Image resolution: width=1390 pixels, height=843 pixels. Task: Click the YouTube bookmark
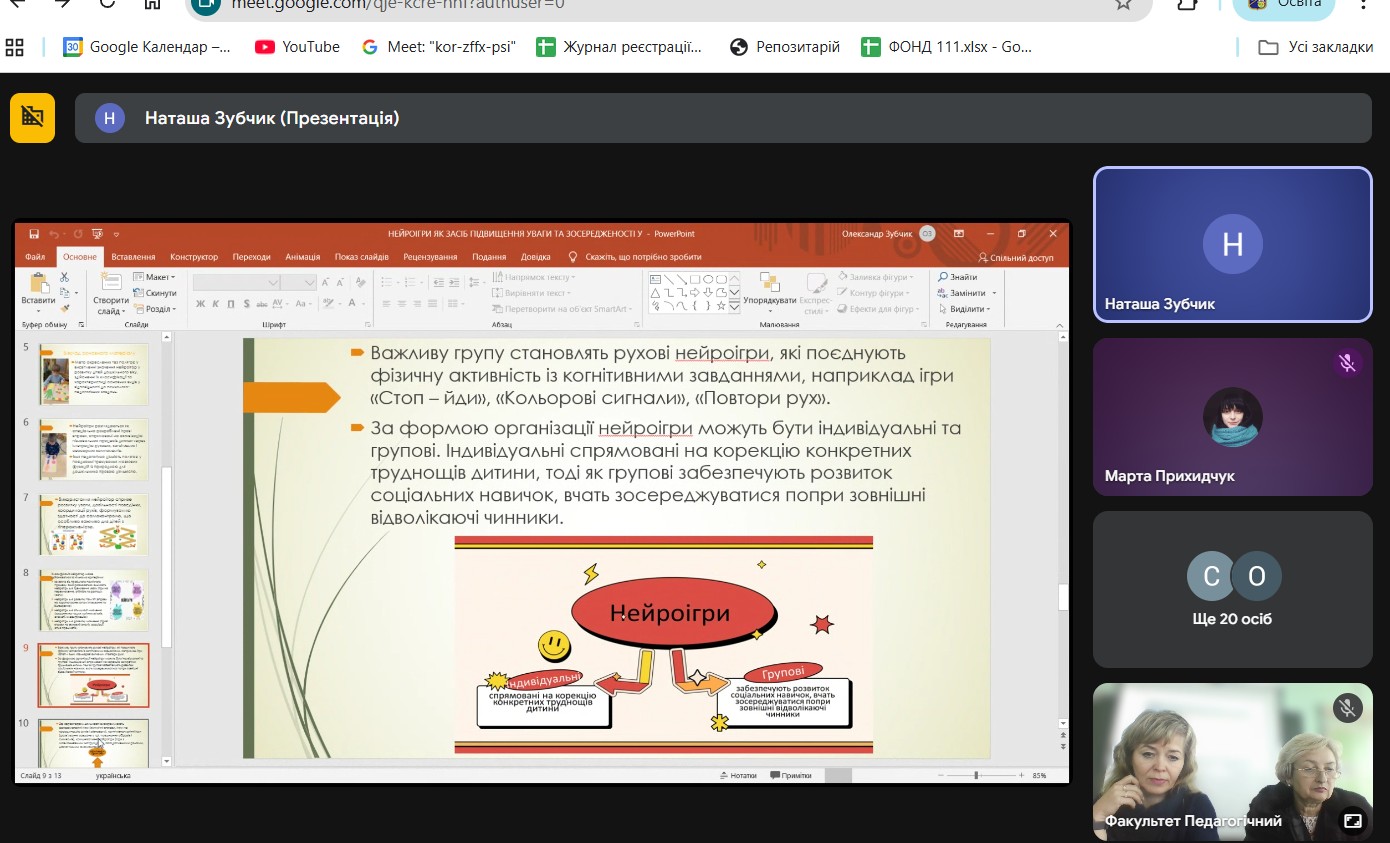click(x=297, y=47)
